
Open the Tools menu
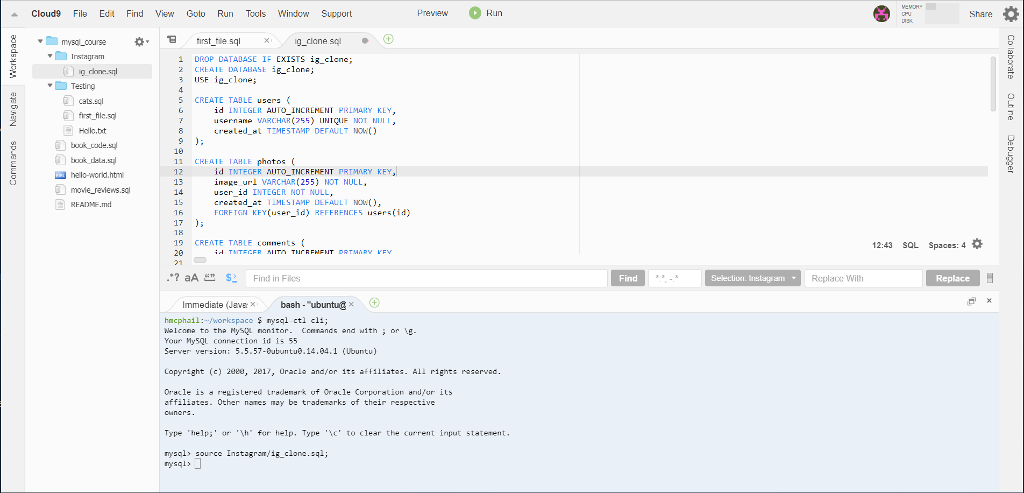point(255,14)
